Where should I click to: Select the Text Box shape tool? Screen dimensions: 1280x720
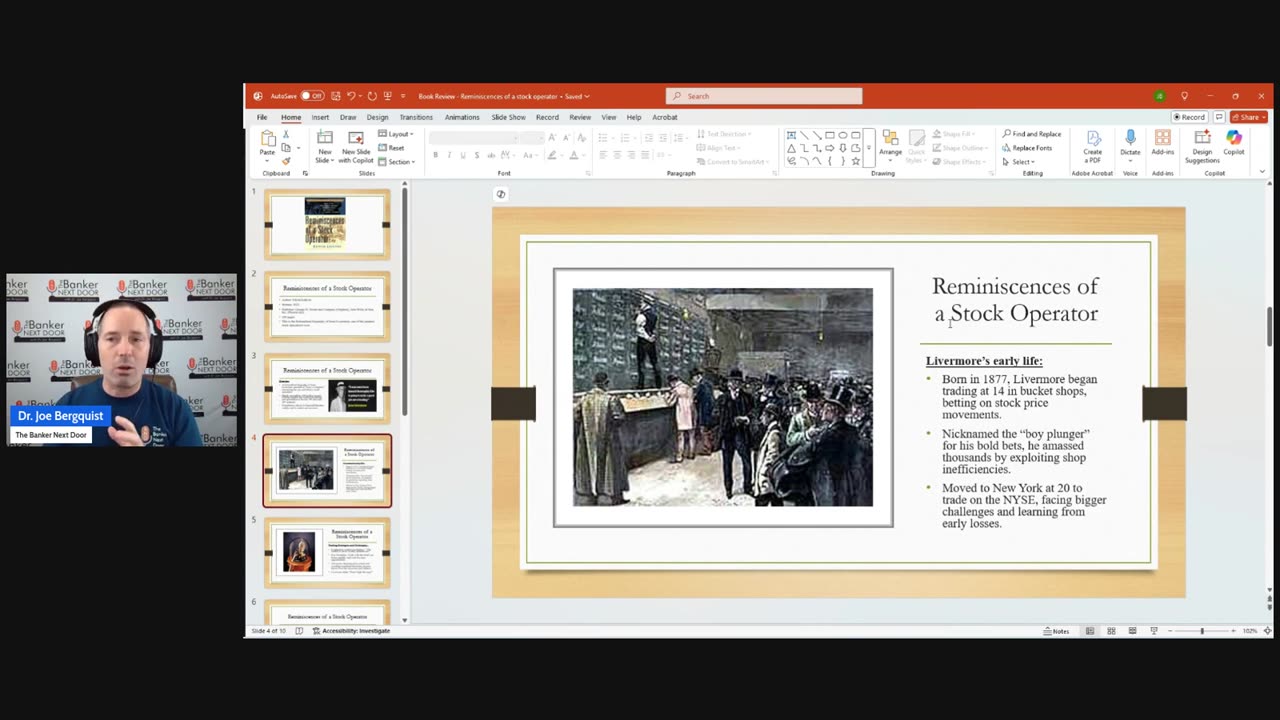click(x=791, y=135)
